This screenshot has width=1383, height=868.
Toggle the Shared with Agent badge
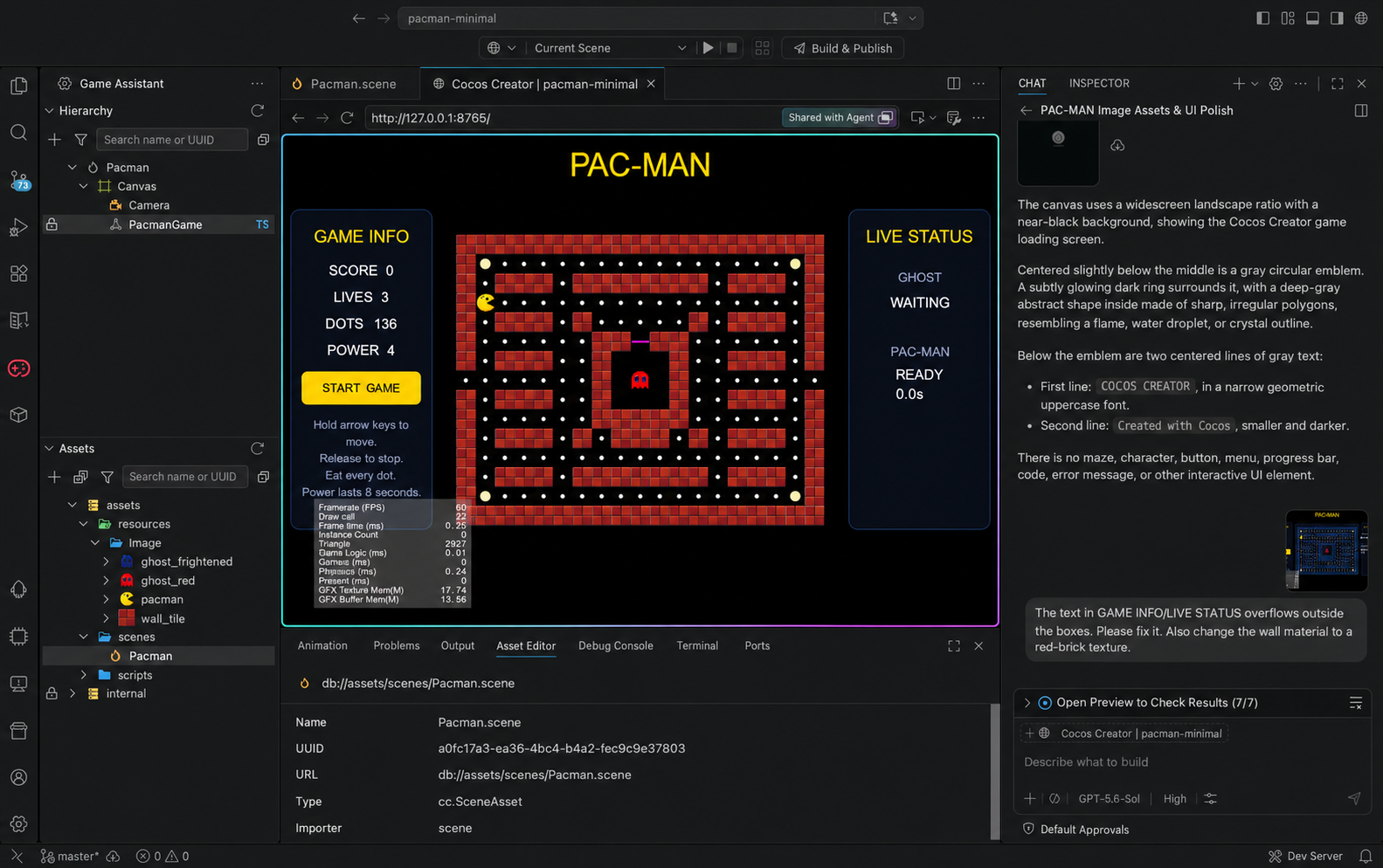coord(840,118)
